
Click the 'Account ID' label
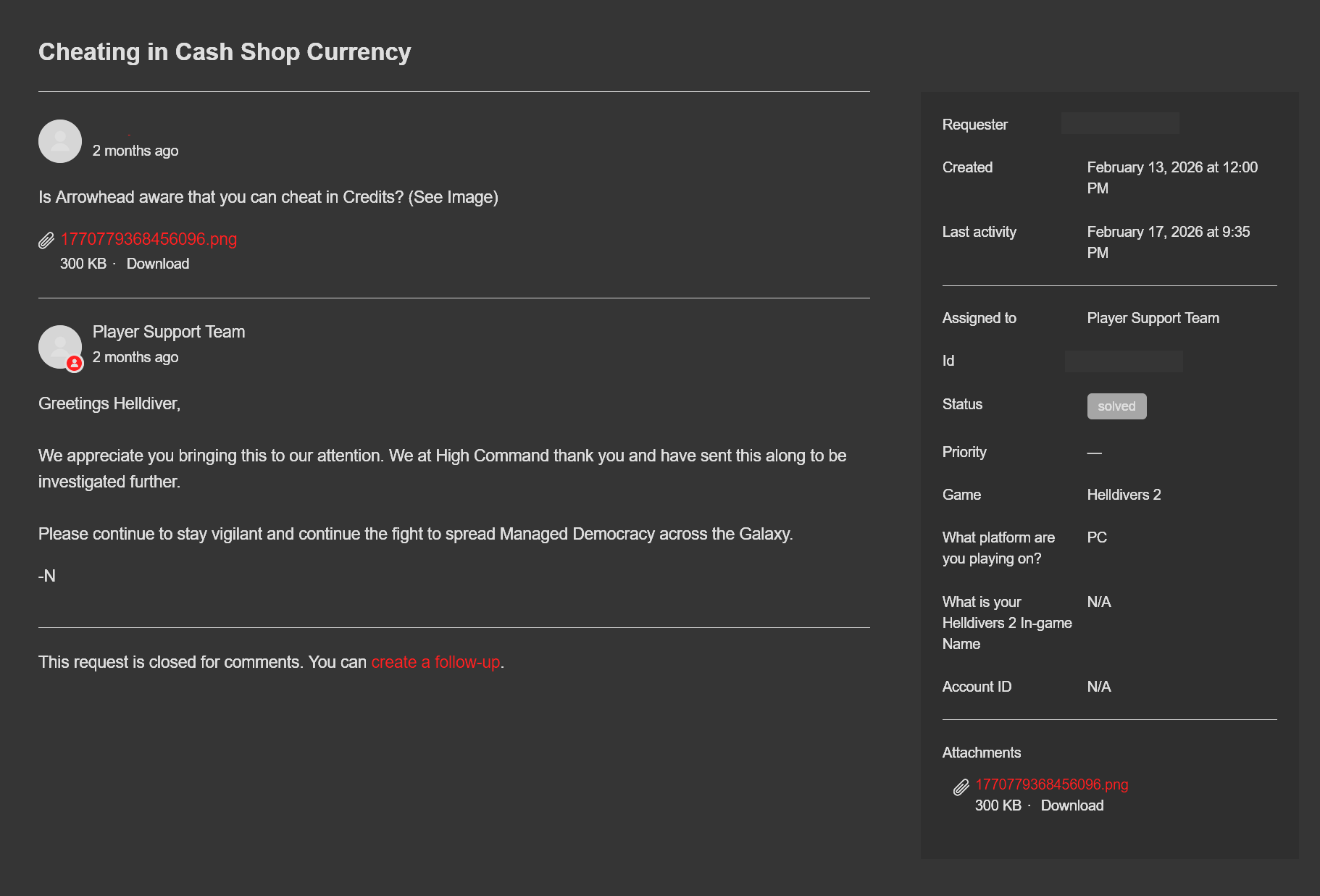[x=977, y=687]
